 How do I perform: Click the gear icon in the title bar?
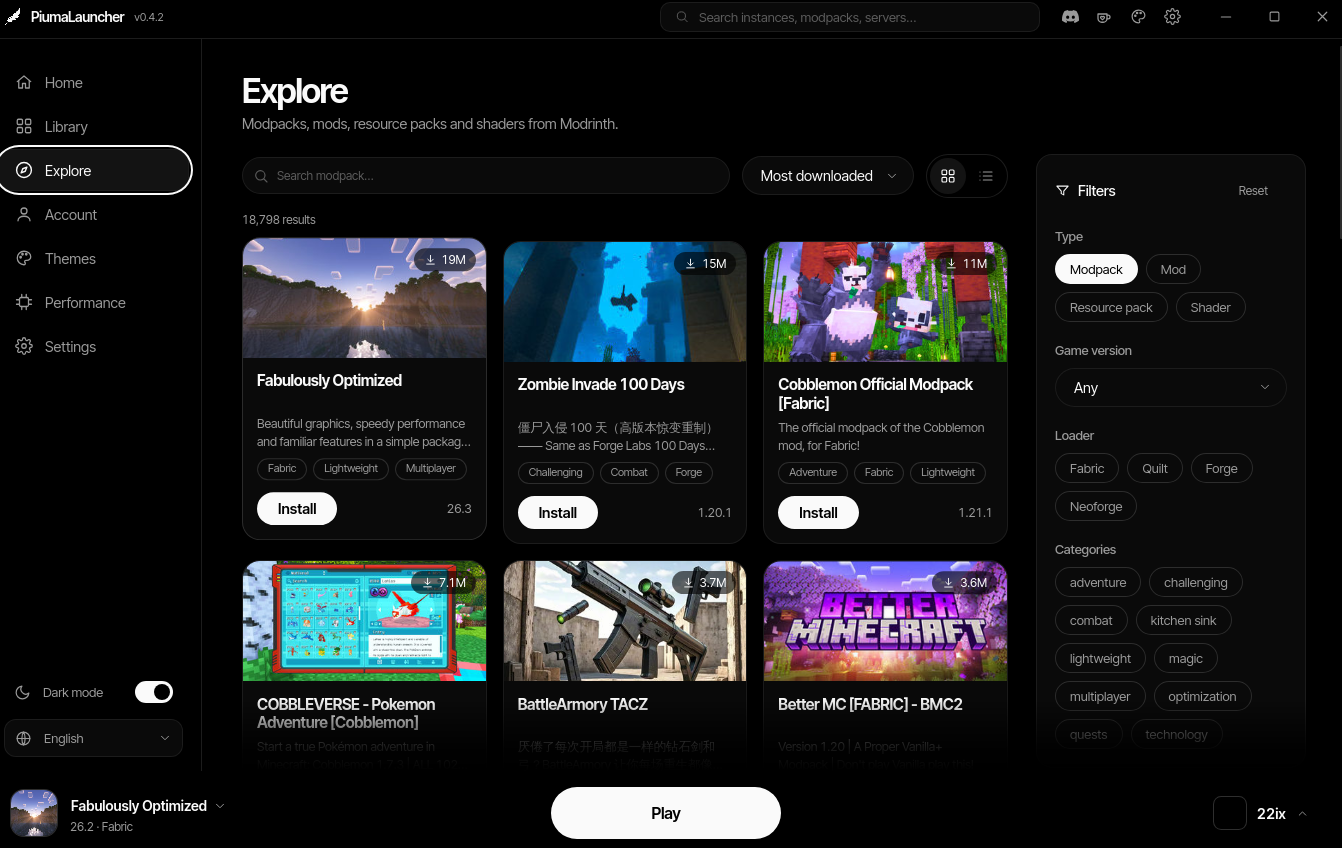pyautogui.click(x=1172, y=17)
